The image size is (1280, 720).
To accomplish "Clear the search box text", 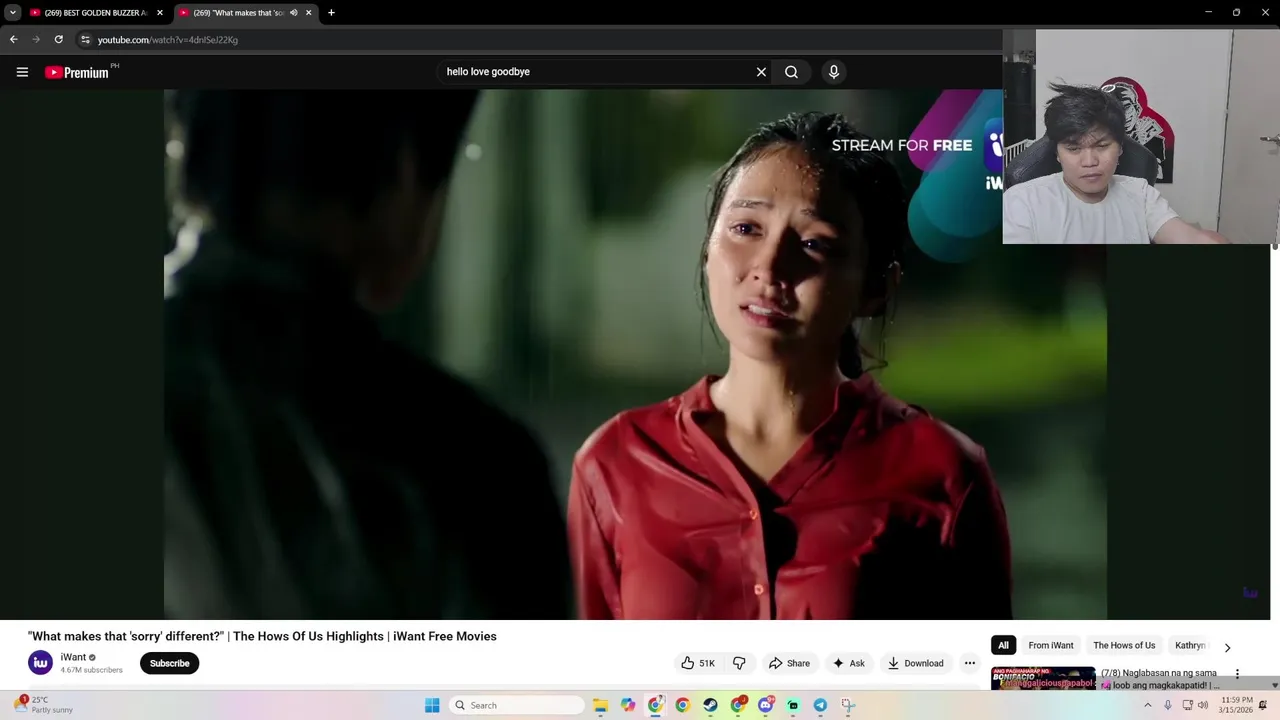I will (x=761, y=72).
